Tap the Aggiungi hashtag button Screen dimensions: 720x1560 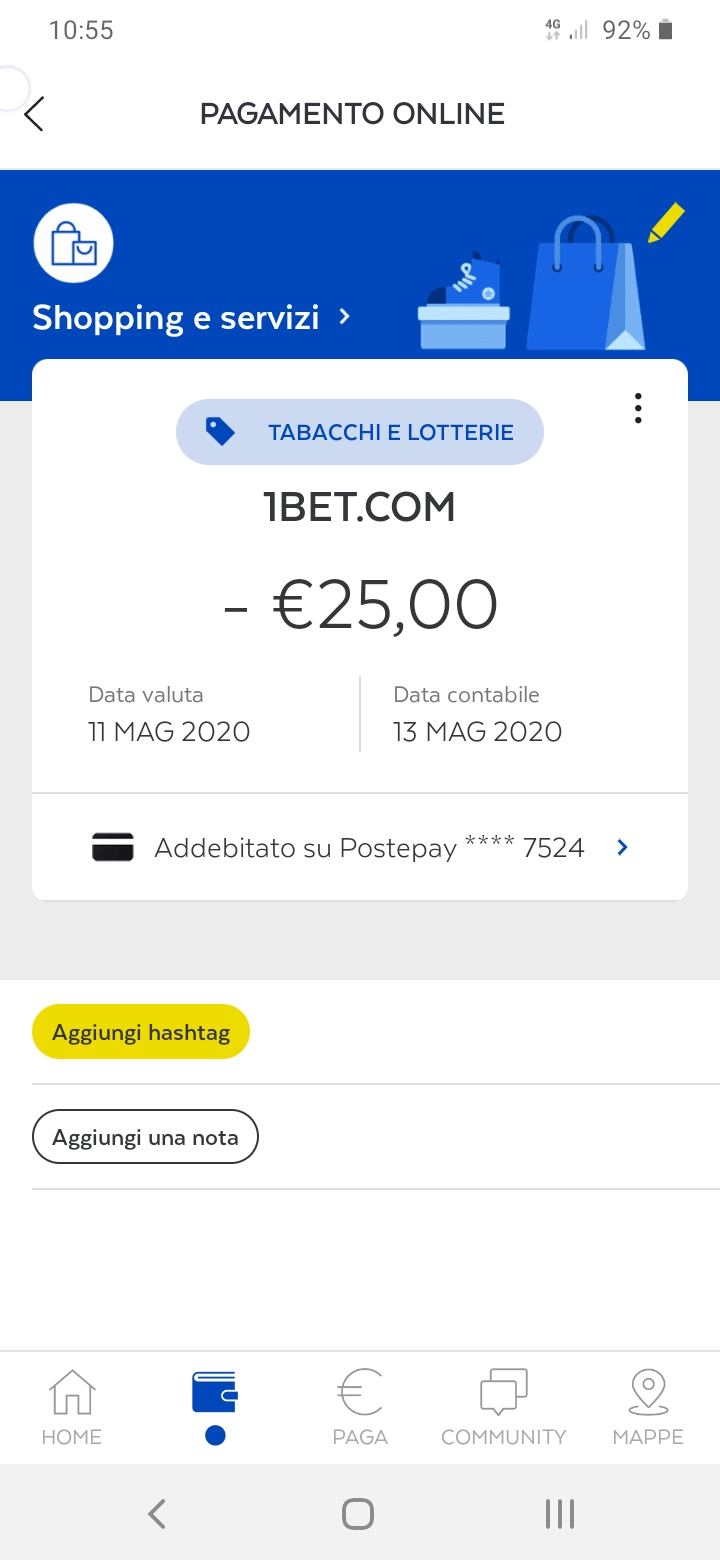coord(141,1032)
